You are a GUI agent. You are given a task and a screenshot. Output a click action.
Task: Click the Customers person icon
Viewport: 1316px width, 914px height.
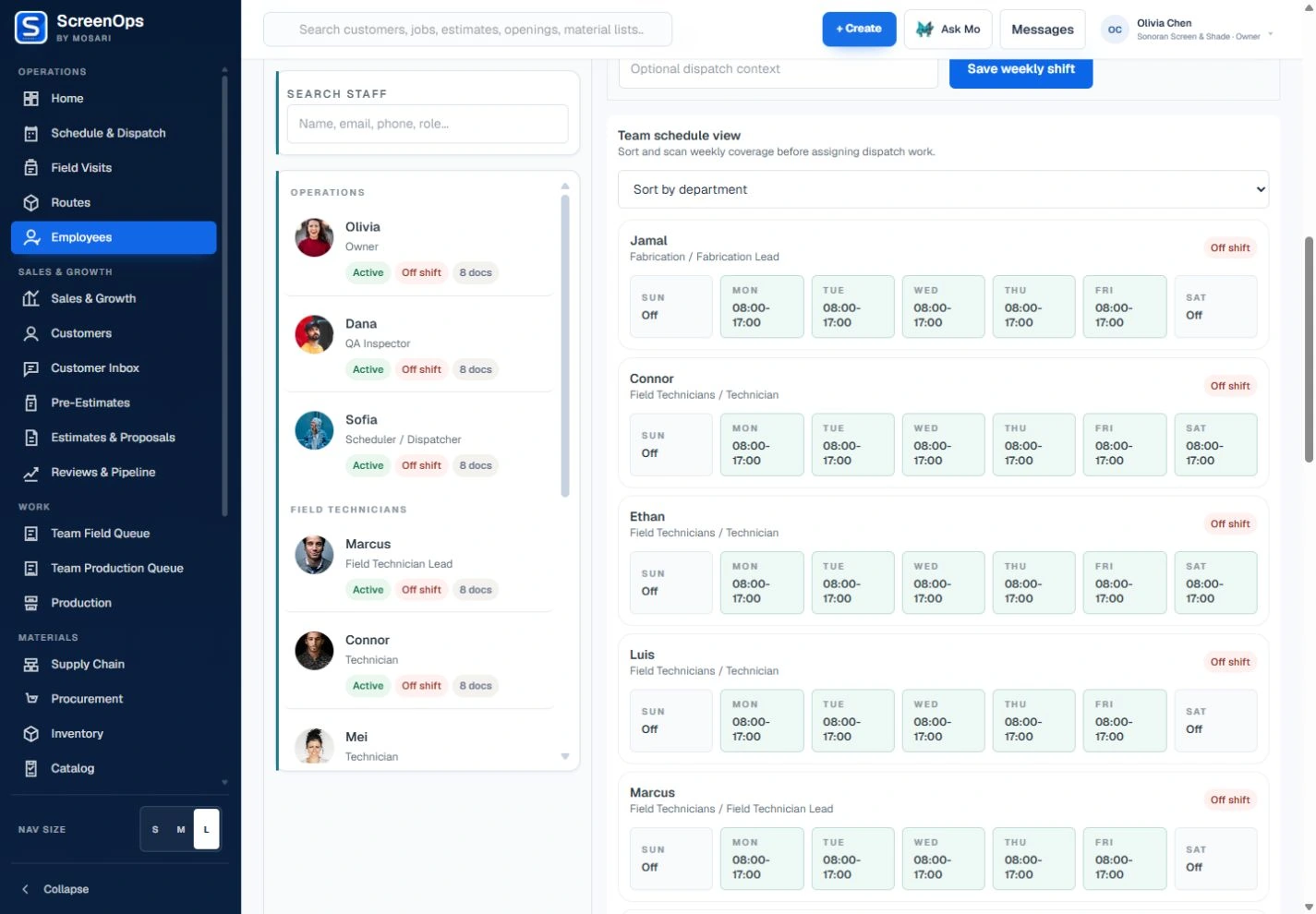tap(31, 334)
